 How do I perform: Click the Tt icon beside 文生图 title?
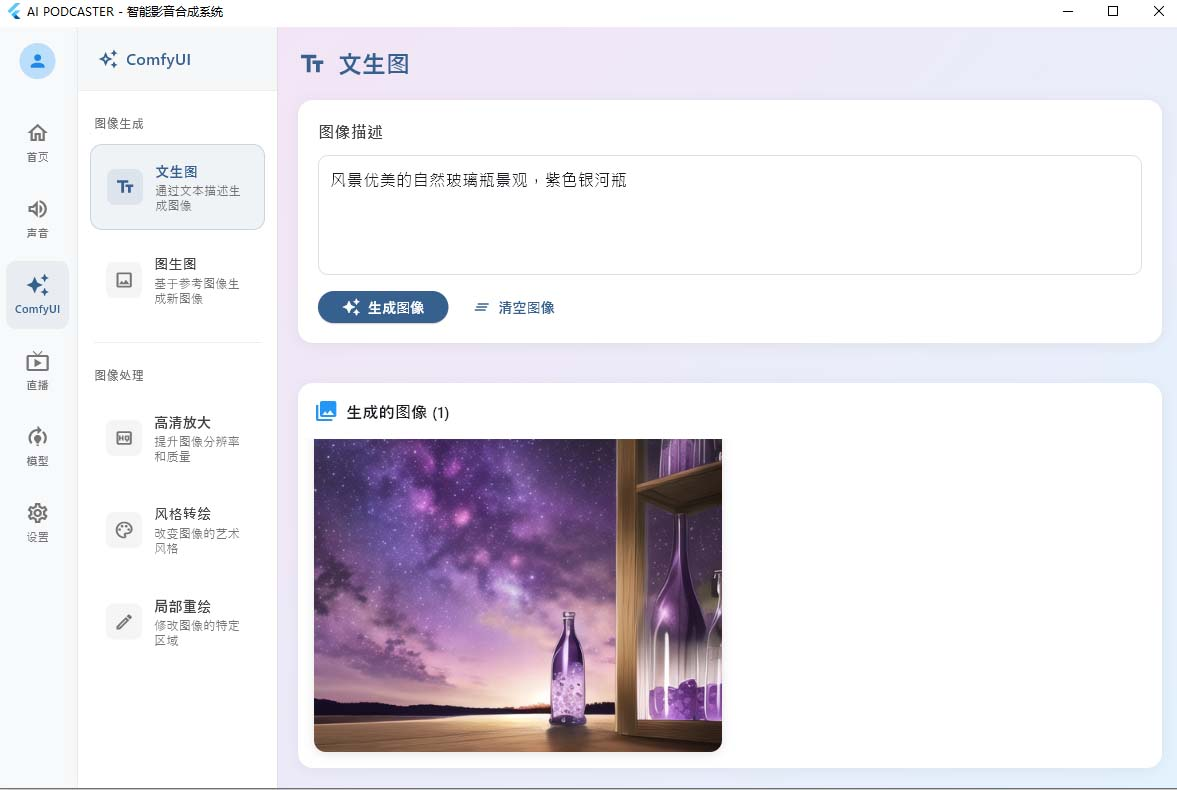[313, 63]
